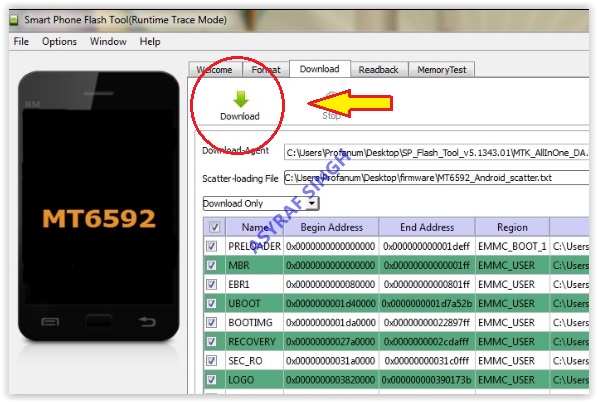The image size is (597, 402).
Task: Select the SEC_RO name cell
Action: (x=254, y=361)
